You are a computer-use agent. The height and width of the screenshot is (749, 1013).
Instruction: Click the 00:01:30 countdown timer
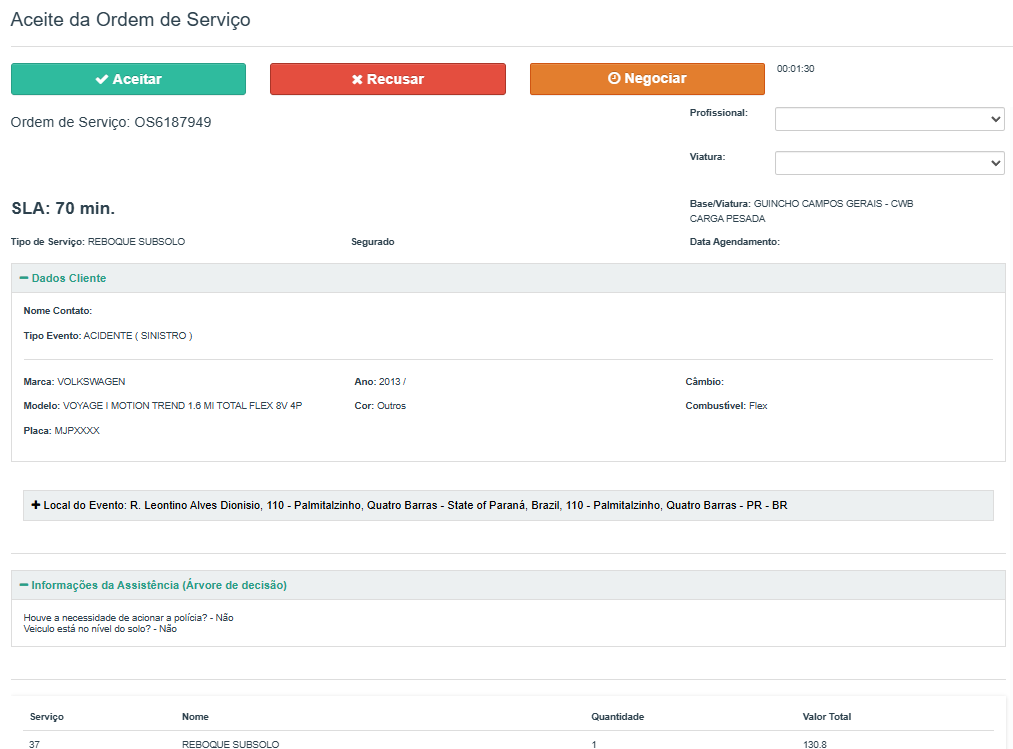(795, 69)
